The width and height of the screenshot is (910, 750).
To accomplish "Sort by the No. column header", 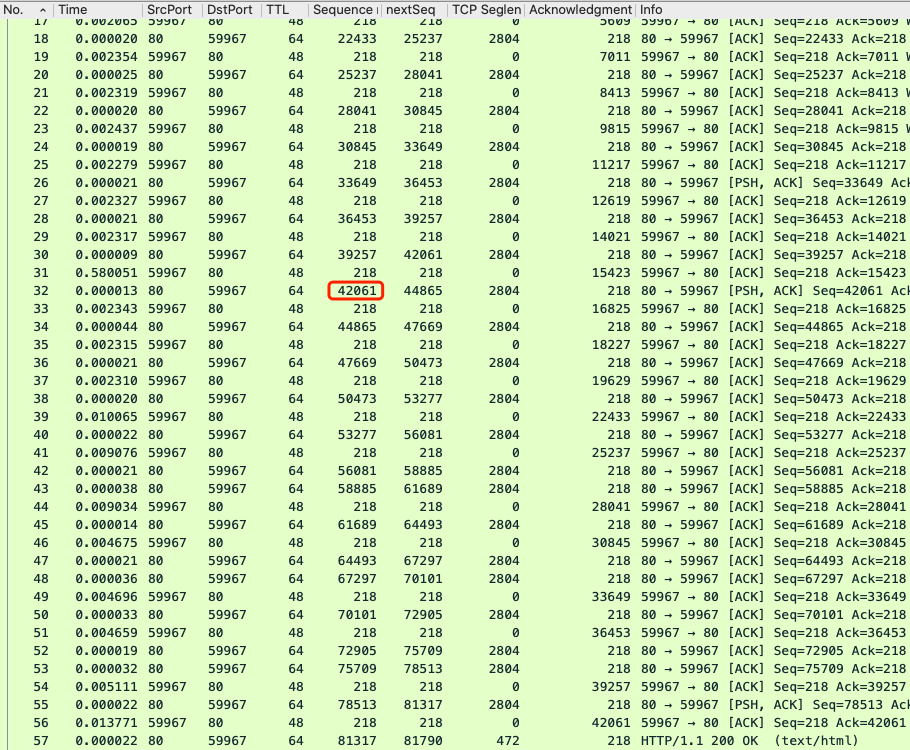I will (25, 9).
